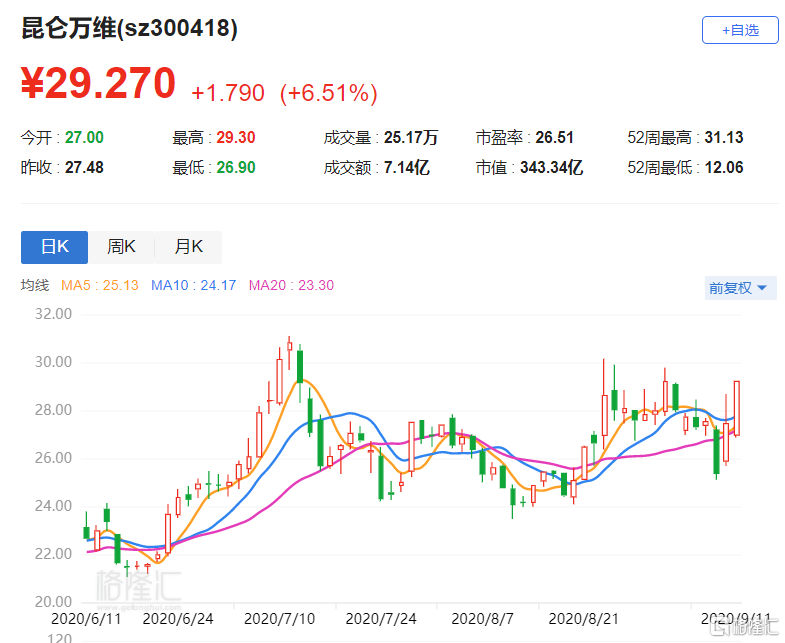The height and width of the screenshot is (643, 785).
Task: Click the 成交量 value 25.17万
Action: click(411, 137)
